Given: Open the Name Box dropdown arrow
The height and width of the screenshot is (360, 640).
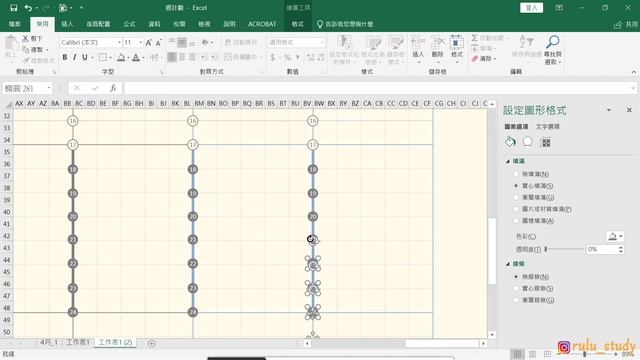Looking at the screenshot, I should [49, 88].
